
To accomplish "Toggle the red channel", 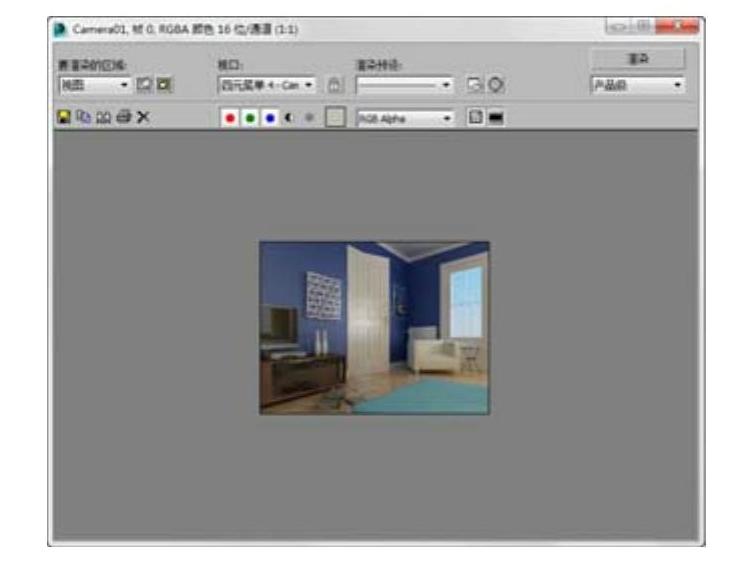I will pos(230,118).
